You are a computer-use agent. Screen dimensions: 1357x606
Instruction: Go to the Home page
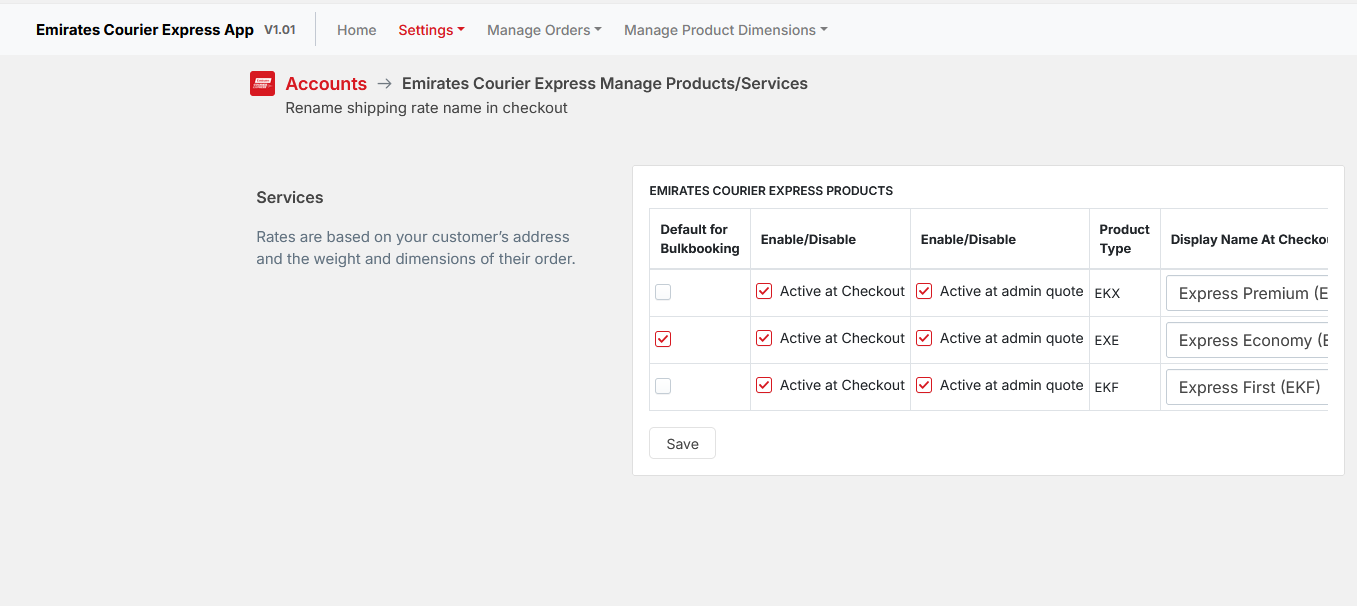[357, 30]
